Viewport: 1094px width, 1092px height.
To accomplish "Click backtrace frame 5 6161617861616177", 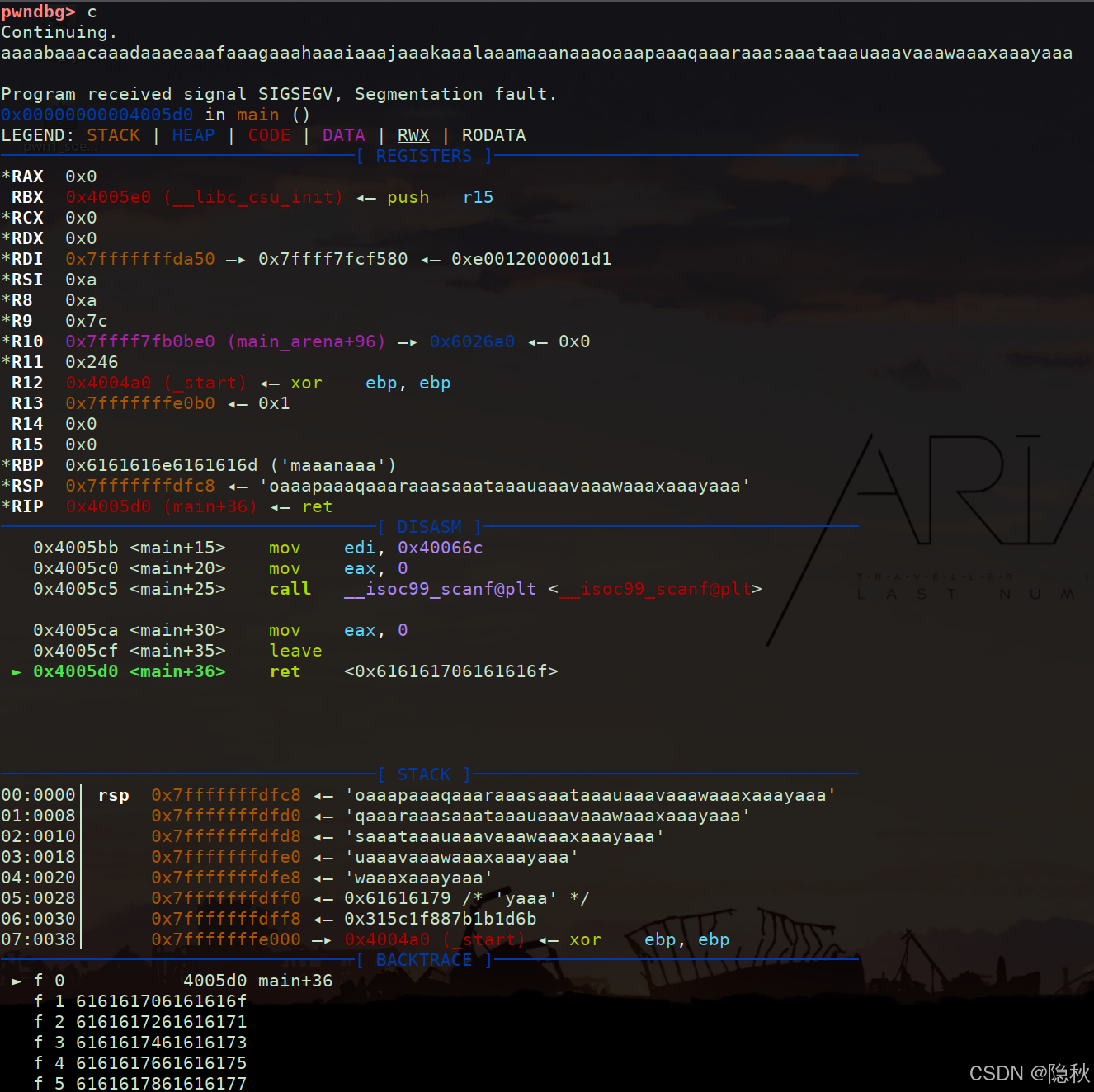I will pyautogui.click(x=140, y=1083).
